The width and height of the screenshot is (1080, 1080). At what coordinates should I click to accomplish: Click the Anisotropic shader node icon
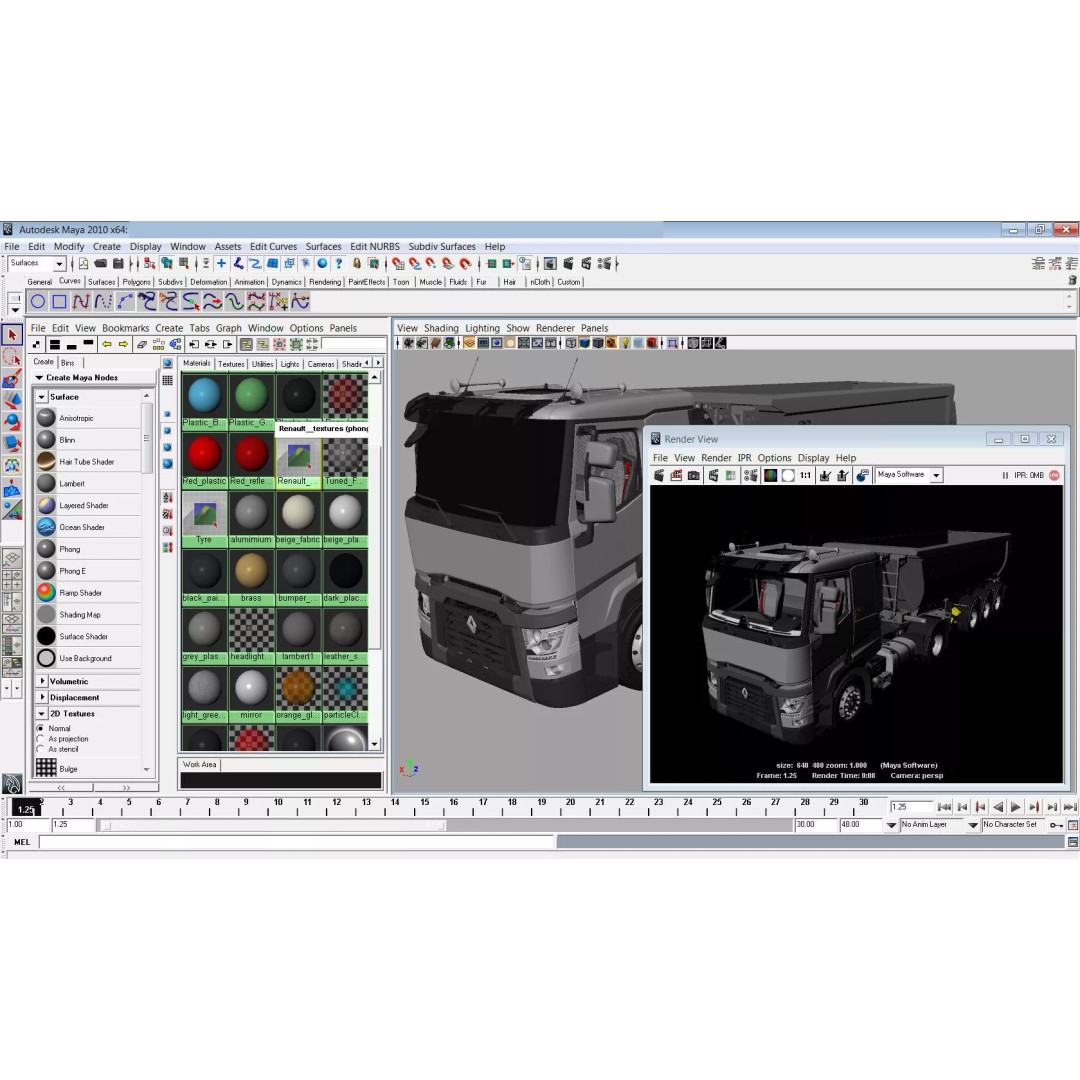click(x=46, y=417)
